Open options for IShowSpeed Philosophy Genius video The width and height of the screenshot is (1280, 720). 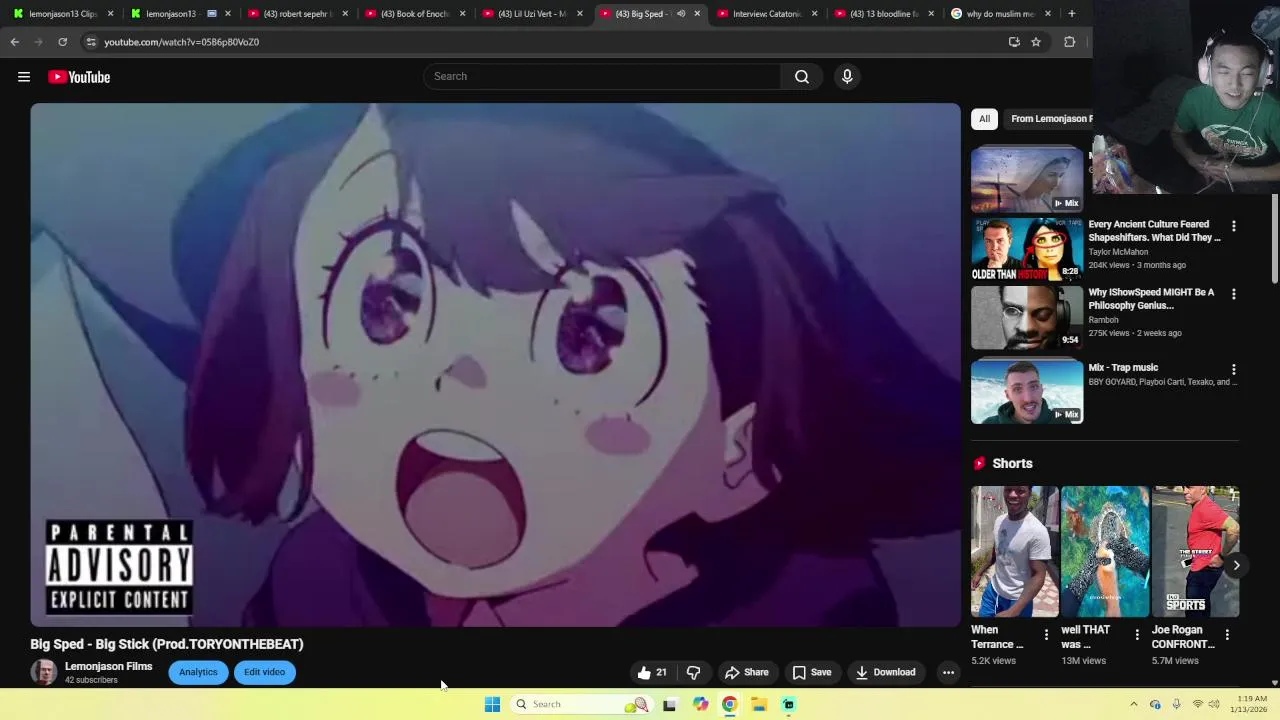[1233, 294]
